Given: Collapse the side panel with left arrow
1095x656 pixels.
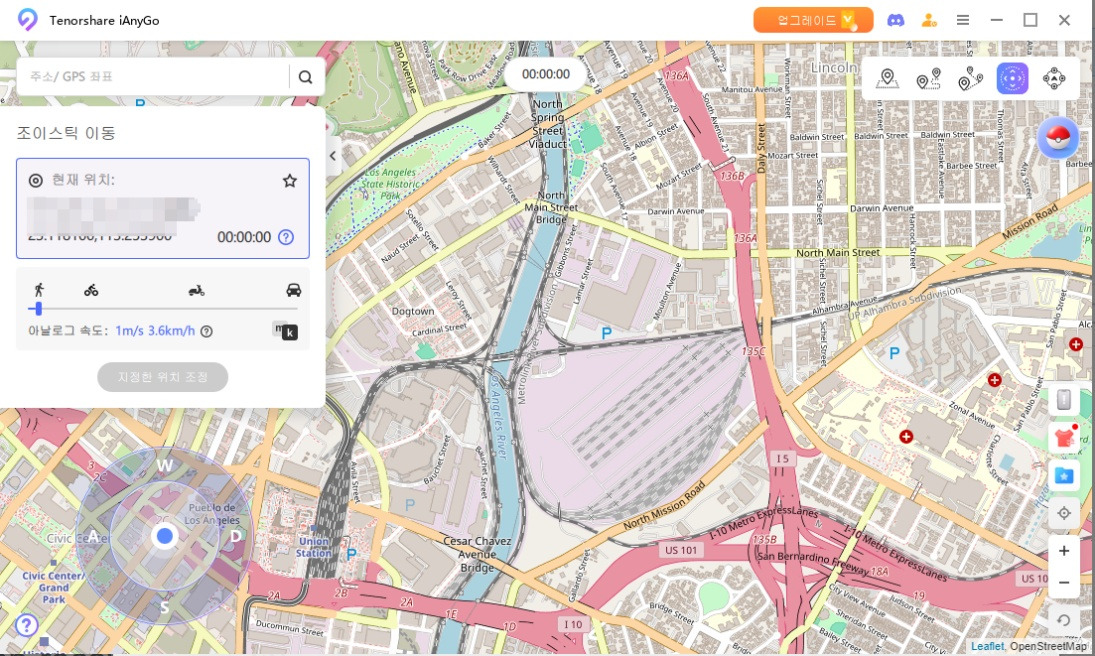Looking at the screenshot, I should [333, 156].
